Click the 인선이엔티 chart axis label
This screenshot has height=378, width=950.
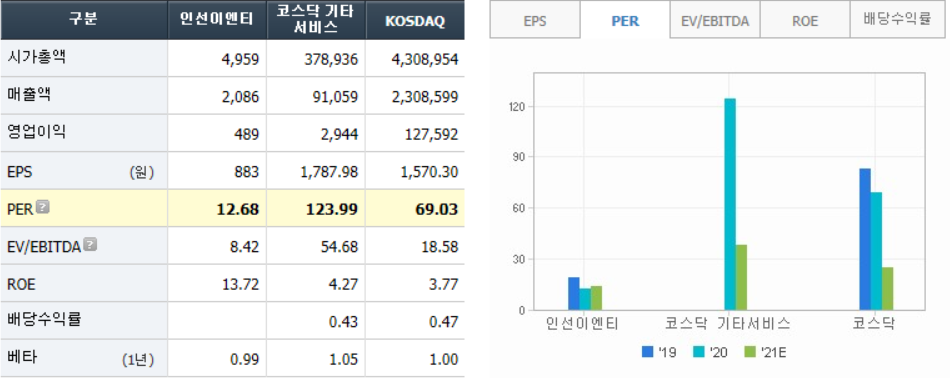582,324
